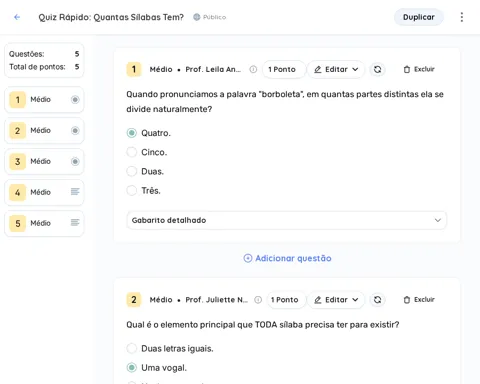Screen dimensions: 480x384
Task: Click multiple-choice icon in sidebar item 1
Action: click(x=75, y=99)
